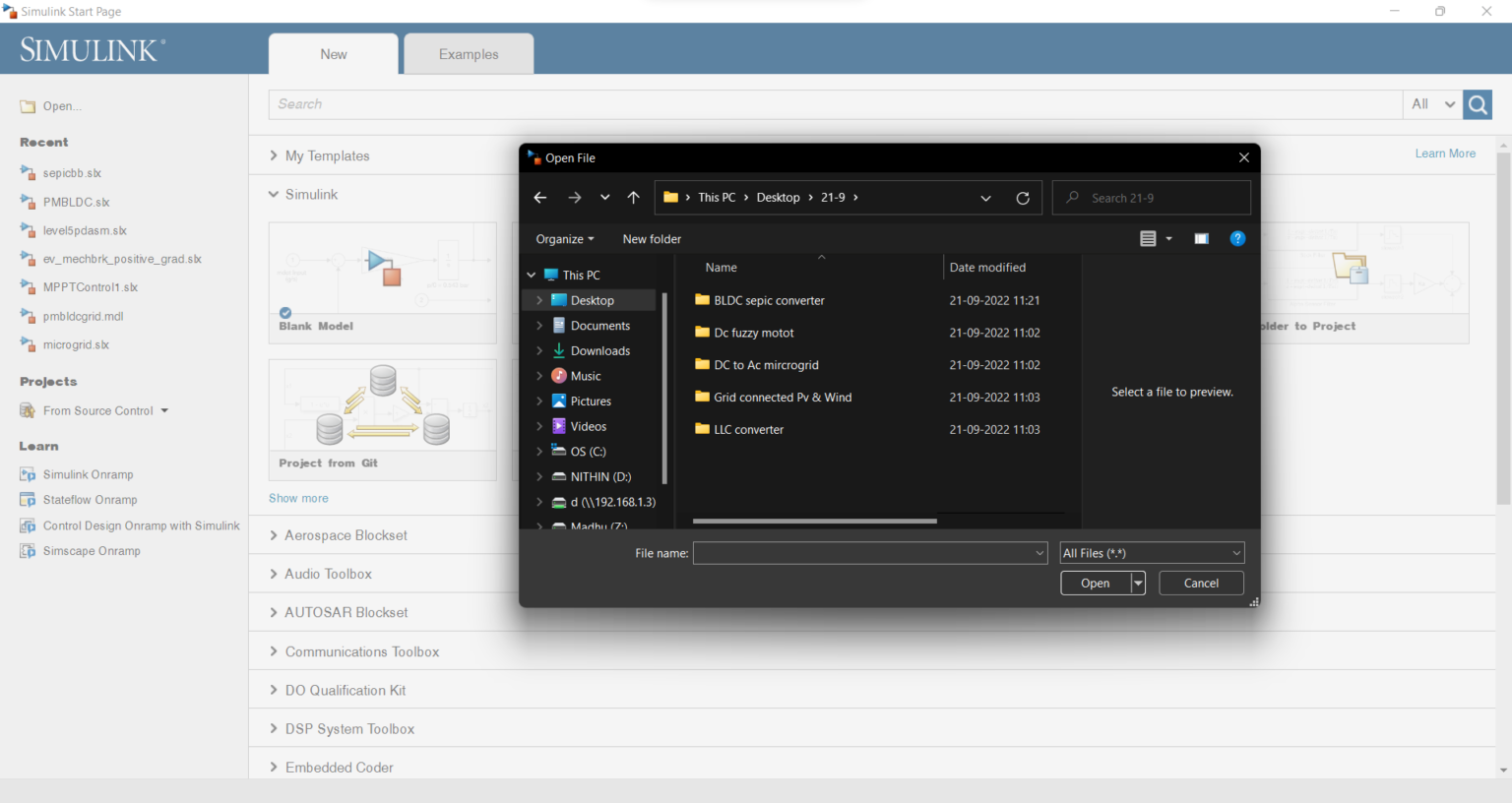Collapse This PC tree node
1512x803 pixels.
[x=532, y=276]
